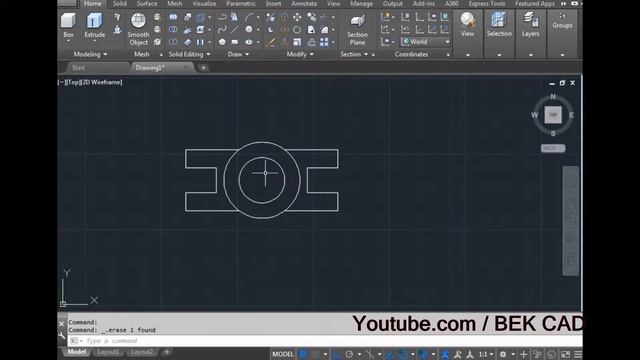Select the Polygon tool in Draw panel

click(222, 42)
